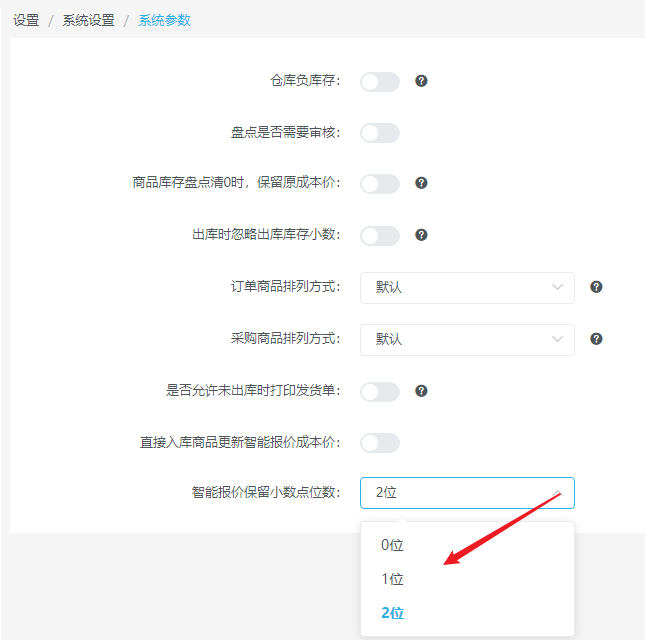Image resolution: width=645 pixels, height=640 pixels.
Task: Expand the 订单商品排列方式 dropdown
Action: [467, 288]
